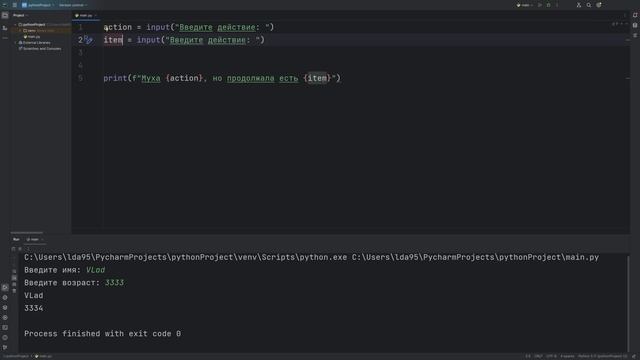
Task: Open more run actions menu
Action: pyautogui.click(x=557, y=5)
